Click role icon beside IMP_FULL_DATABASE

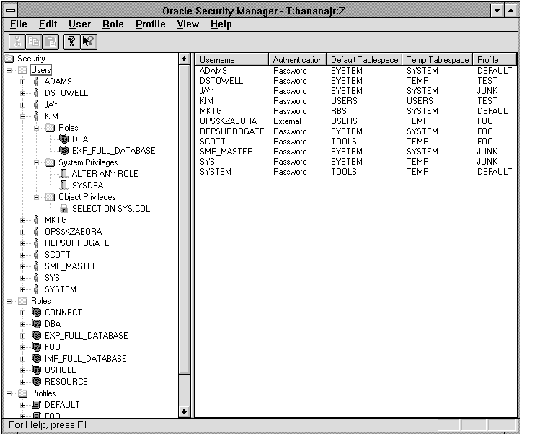36,358
